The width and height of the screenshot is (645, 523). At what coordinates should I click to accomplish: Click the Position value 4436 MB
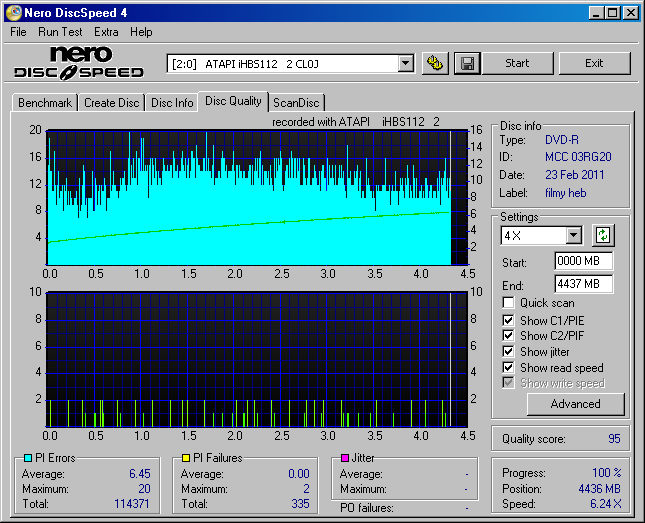coord(599,489)
